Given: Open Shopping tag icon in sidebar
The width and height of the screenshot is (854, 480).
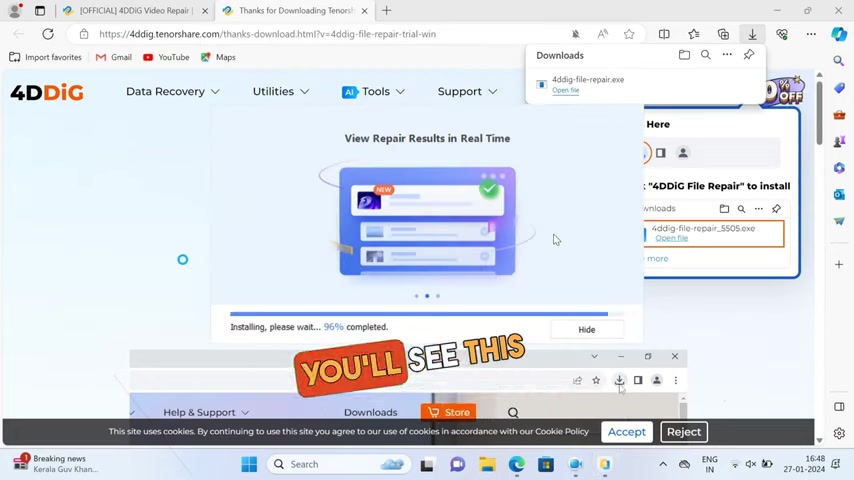Looking at the screenshot, I should pos(839,88).
